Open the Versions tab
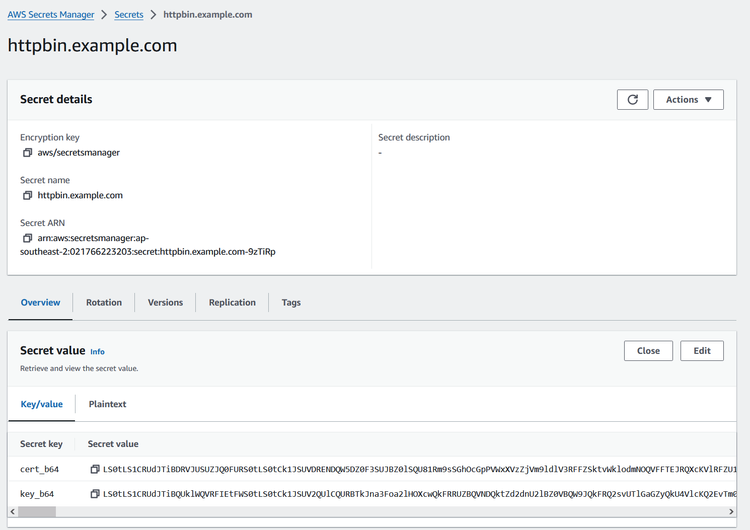The image size is (750, 530). 165,303
